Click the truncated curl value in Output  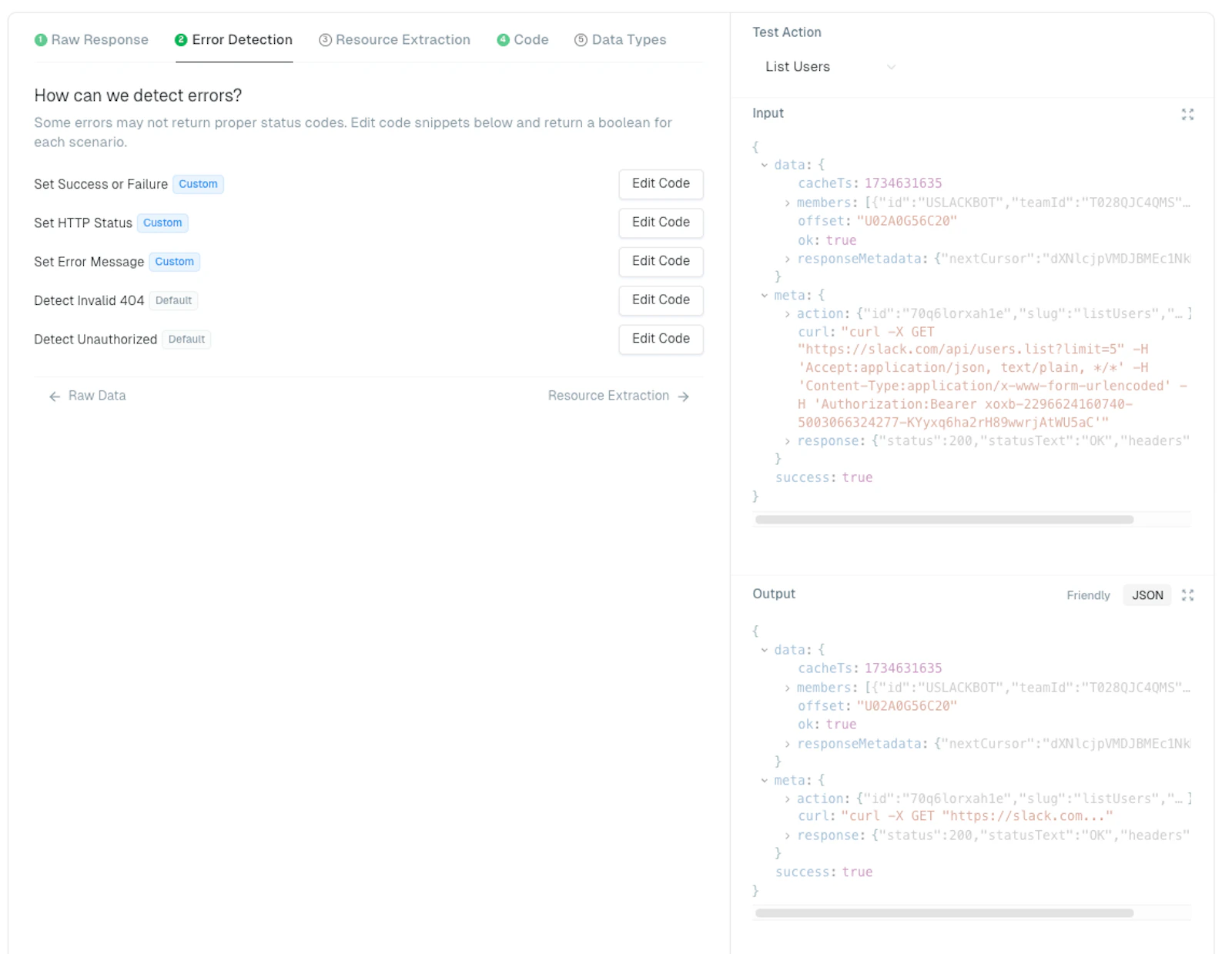[976, 816]
